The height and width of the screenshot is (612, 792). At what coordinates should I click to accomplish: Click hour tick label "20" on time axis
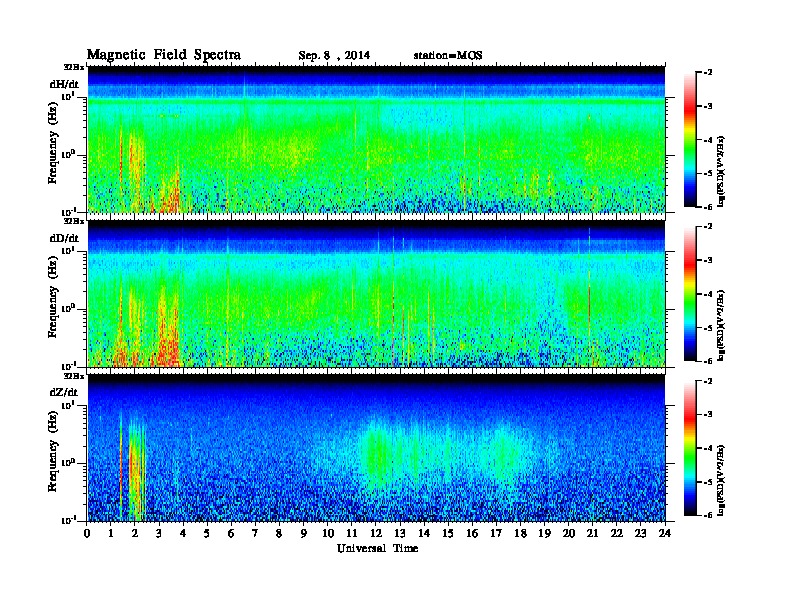point(569,533)
